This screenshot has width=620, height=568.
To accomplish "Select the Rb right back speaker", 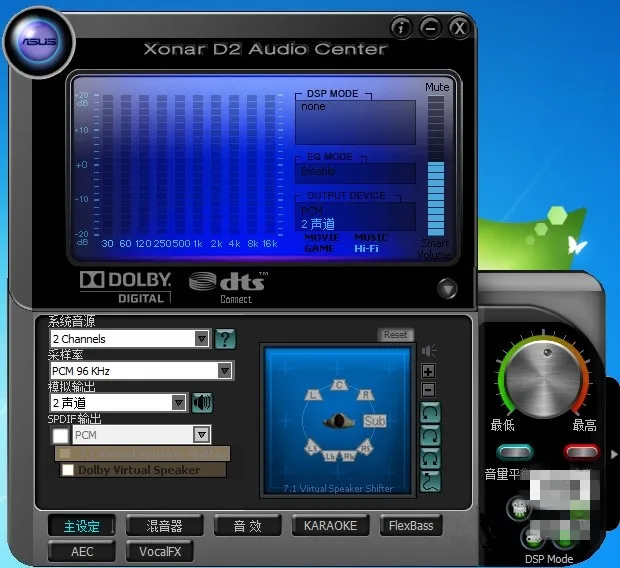I will coord(348,456).
